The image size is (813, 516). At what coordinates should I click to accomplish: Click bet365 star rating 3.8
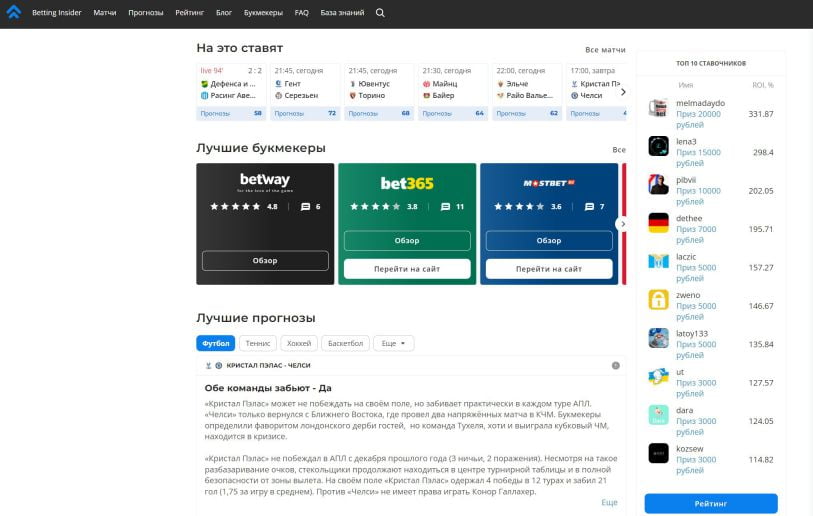click(x=375, y=206)
